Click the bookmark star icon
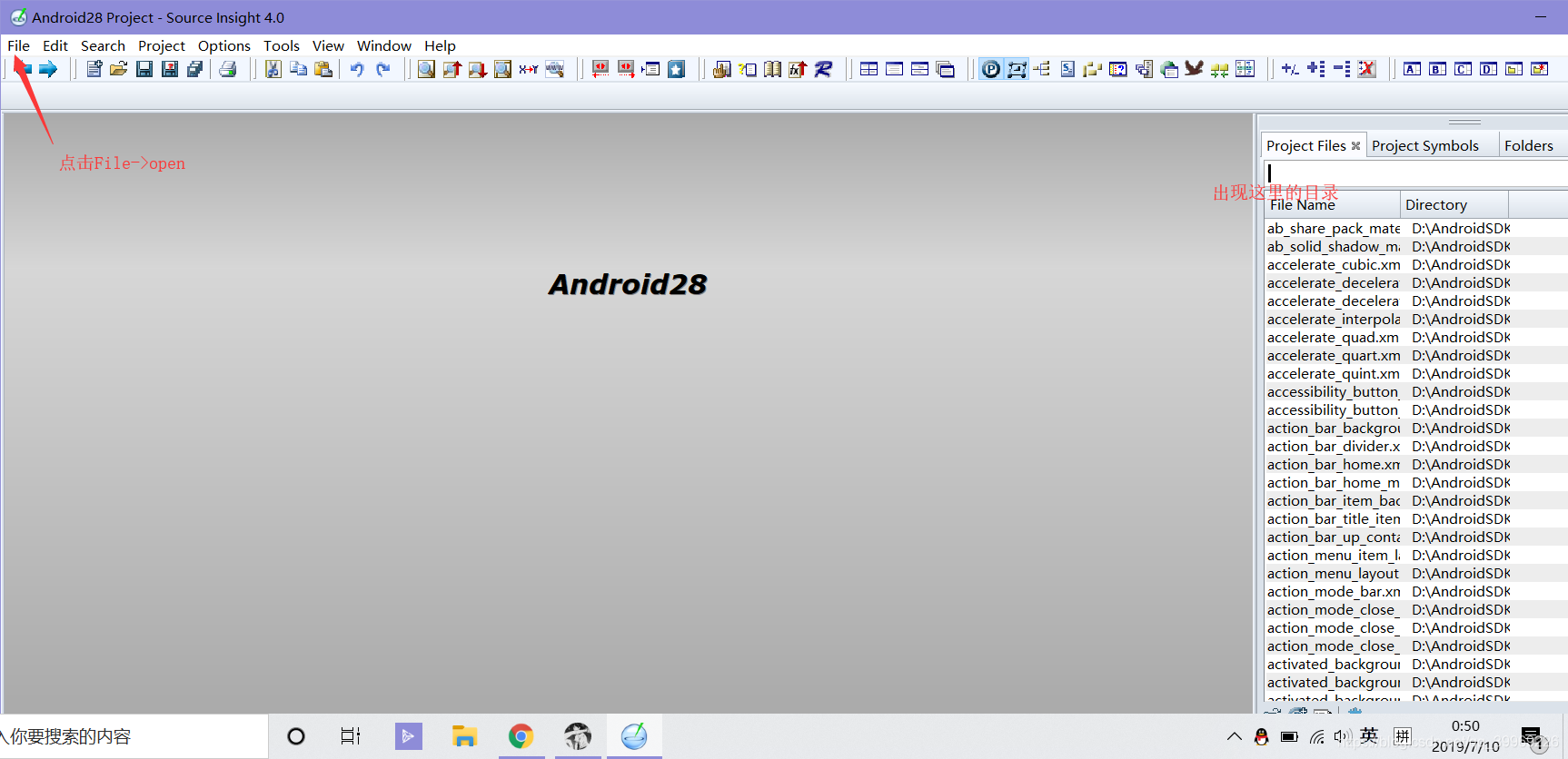1568x759 pixels. [x=677, y=69]
